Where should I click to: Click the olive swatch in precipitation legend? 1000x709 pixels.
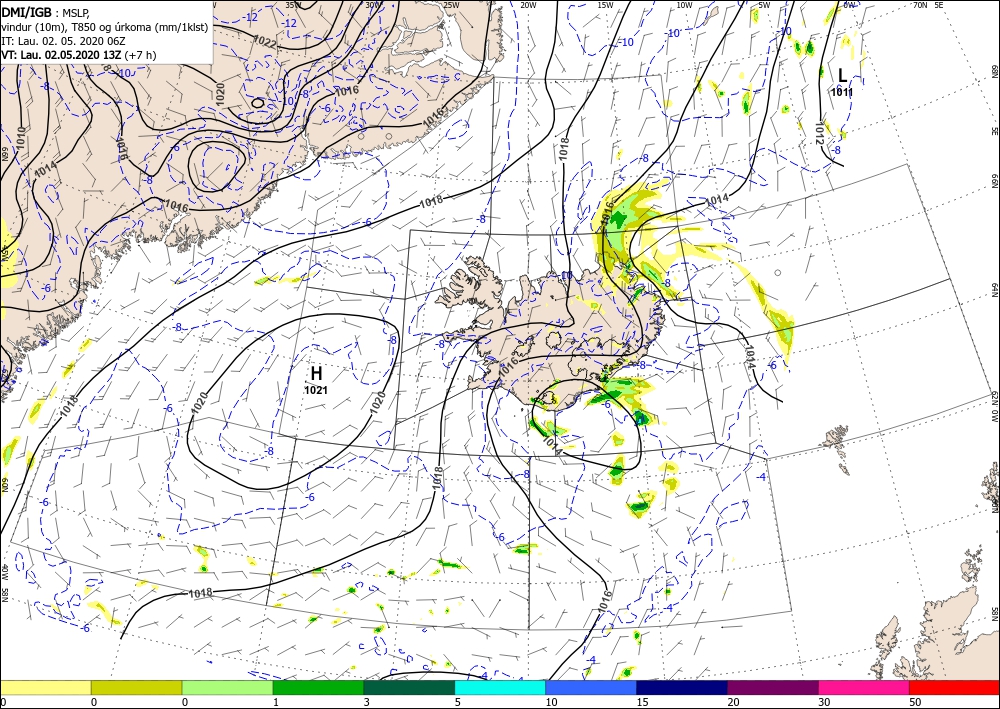(136, 687)
